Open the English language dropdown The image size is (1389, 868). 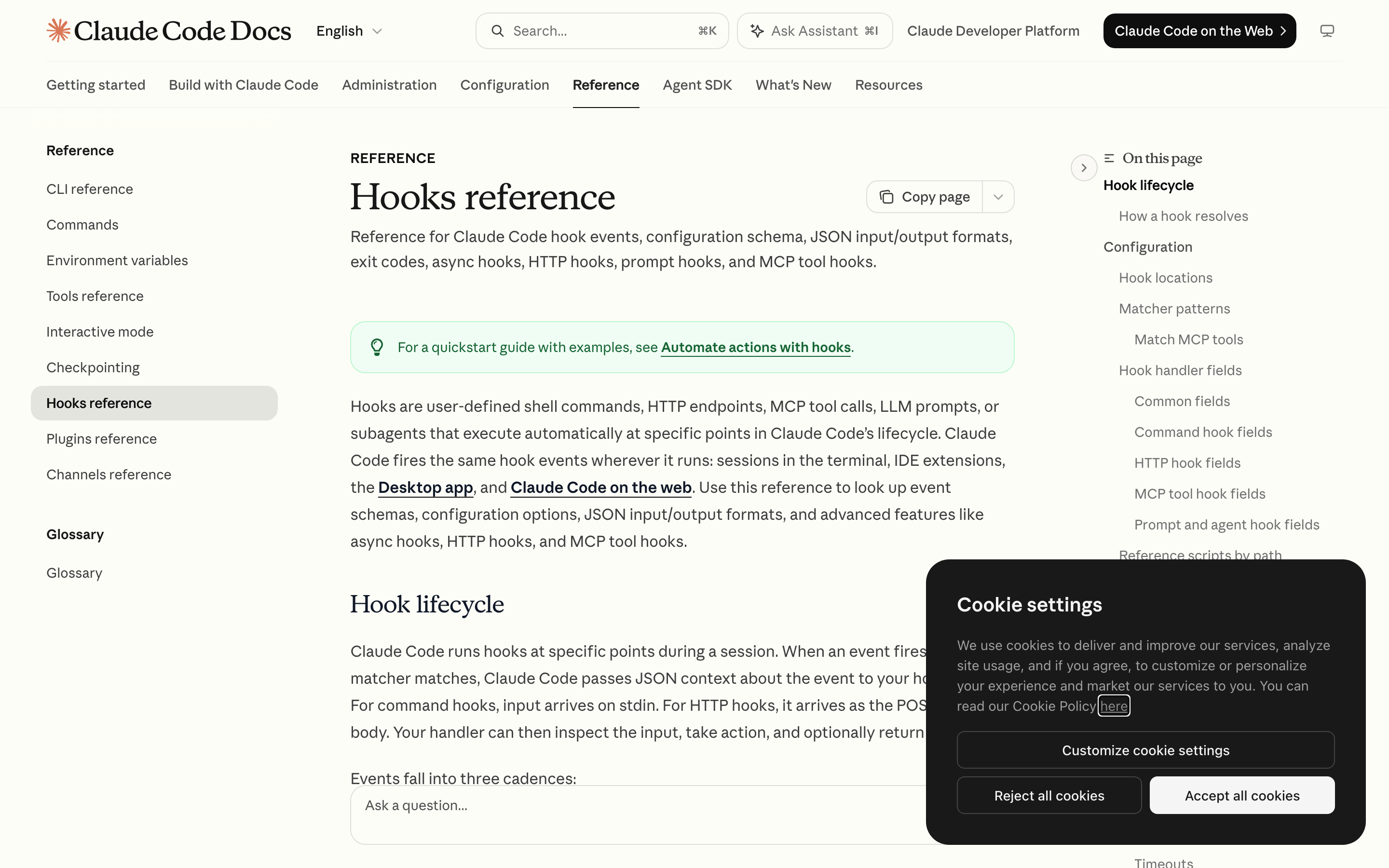pos(349,31)
